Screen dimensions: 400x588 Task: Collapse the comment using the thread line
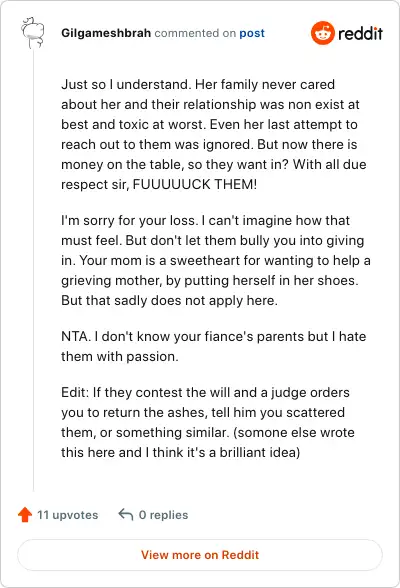coord(33,270)
